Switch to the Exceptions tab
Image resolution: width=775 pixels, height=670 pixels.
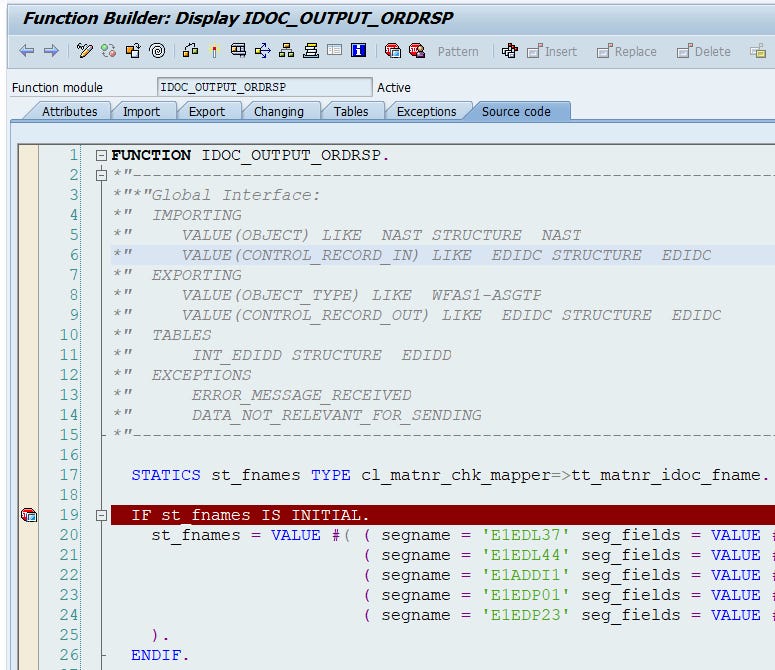tap(427, 112)
